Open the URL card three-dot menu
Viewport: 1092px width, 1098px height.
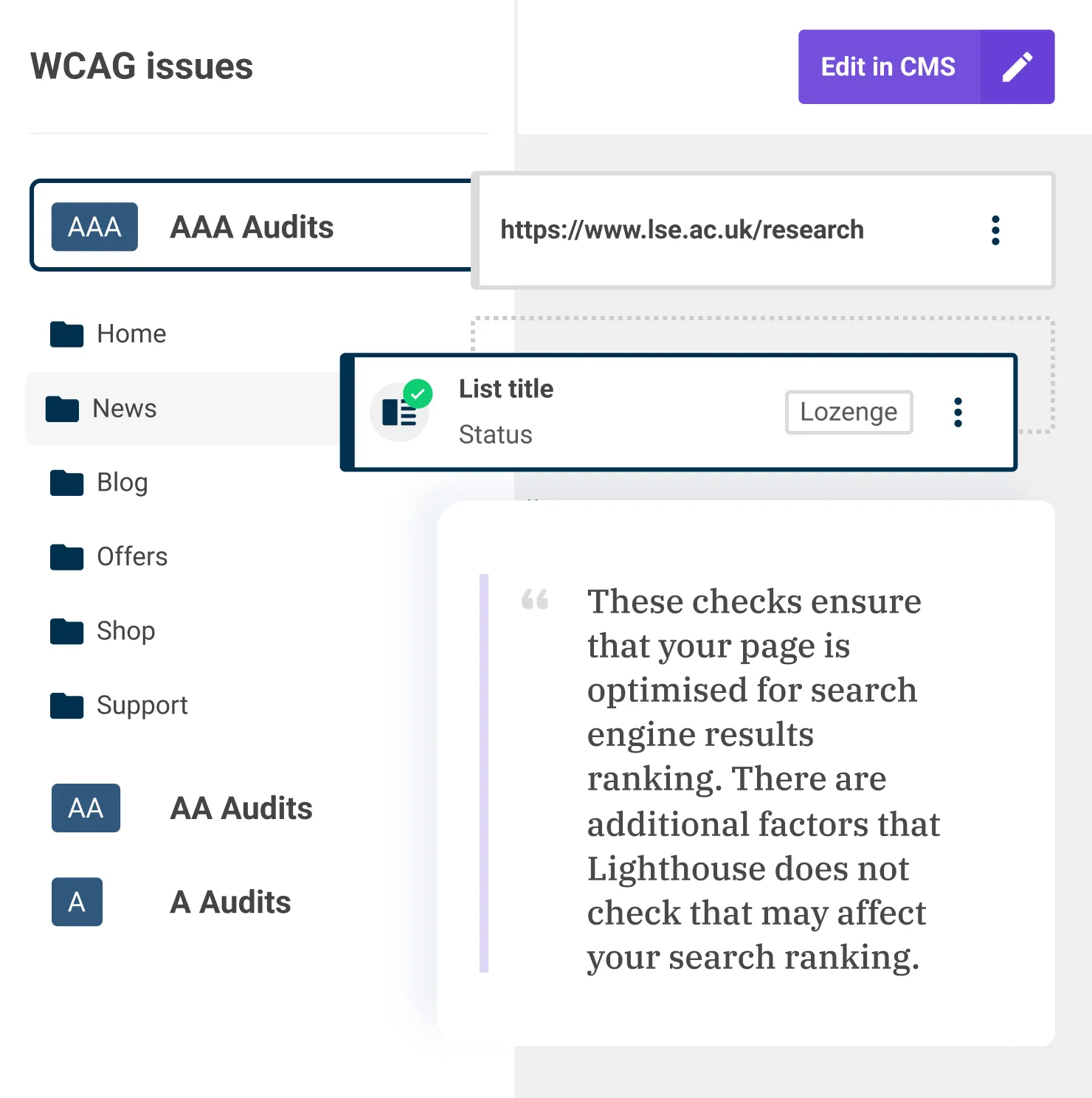(x=995, y=230)
